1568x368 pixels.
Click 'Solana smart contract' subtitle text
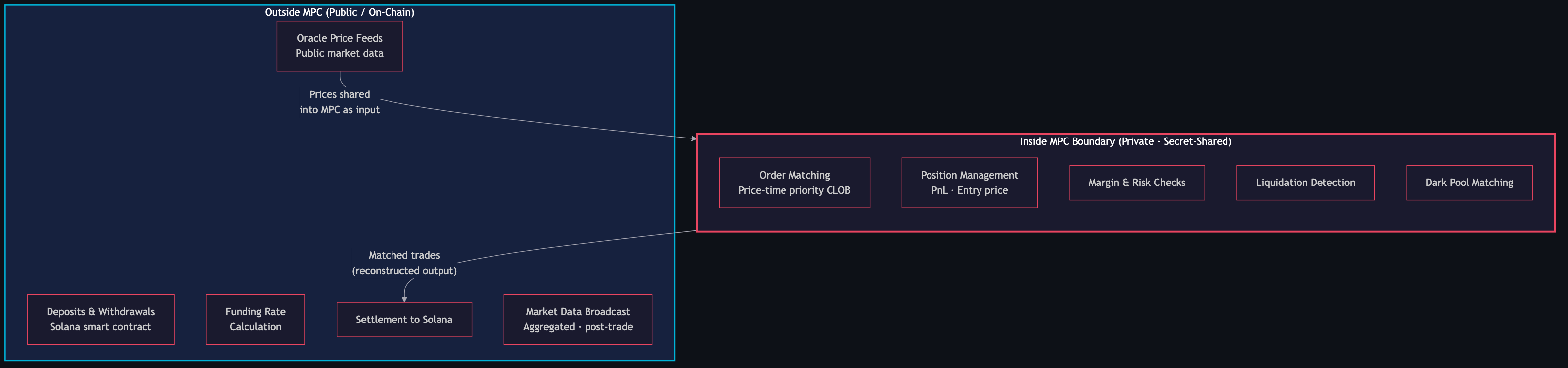[101, 327]
